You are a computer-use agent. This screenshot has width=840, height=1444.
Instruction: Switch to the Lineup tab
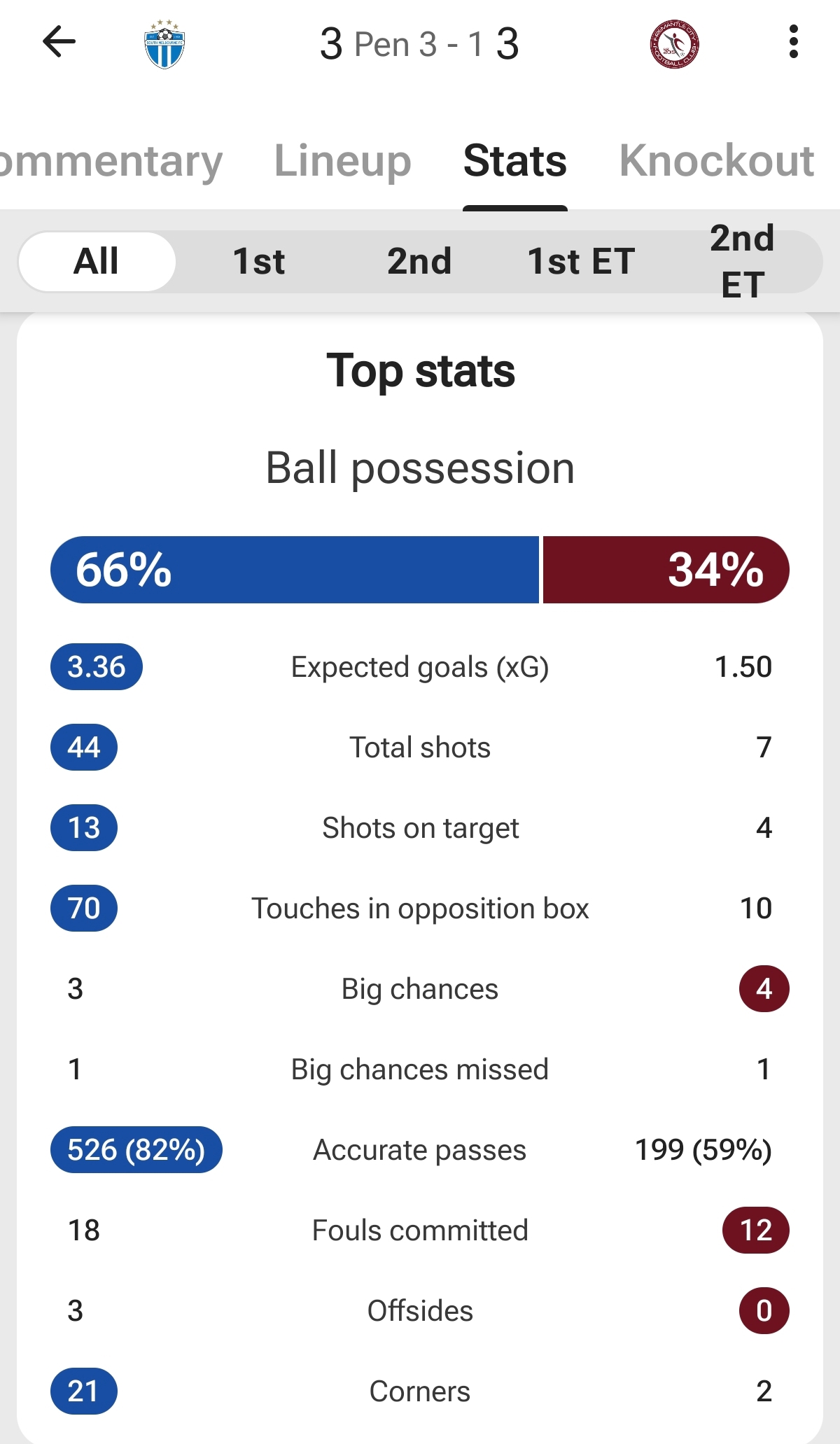(x=342, y=161)
